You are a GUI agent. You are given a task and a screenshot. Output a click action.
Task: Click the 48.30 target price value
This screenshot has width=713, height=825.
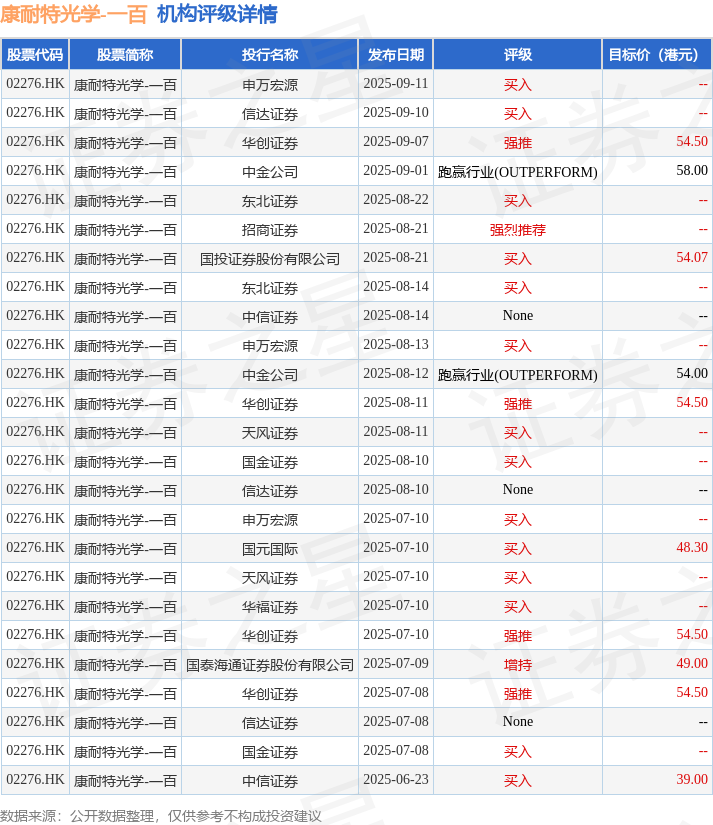(691, 548)
